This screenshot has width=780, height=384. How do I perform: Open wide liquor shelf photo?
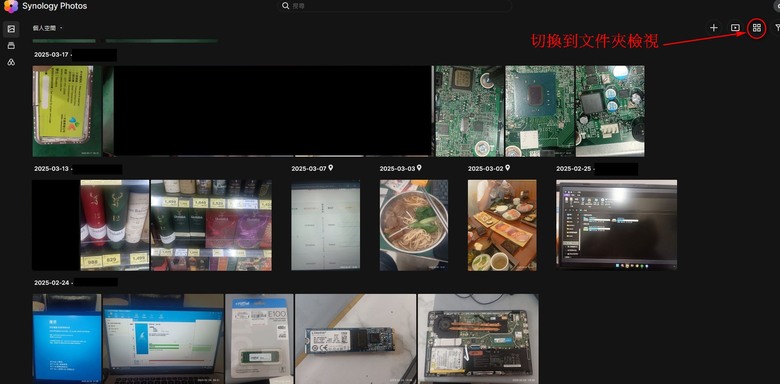click(x=211, y=225)
